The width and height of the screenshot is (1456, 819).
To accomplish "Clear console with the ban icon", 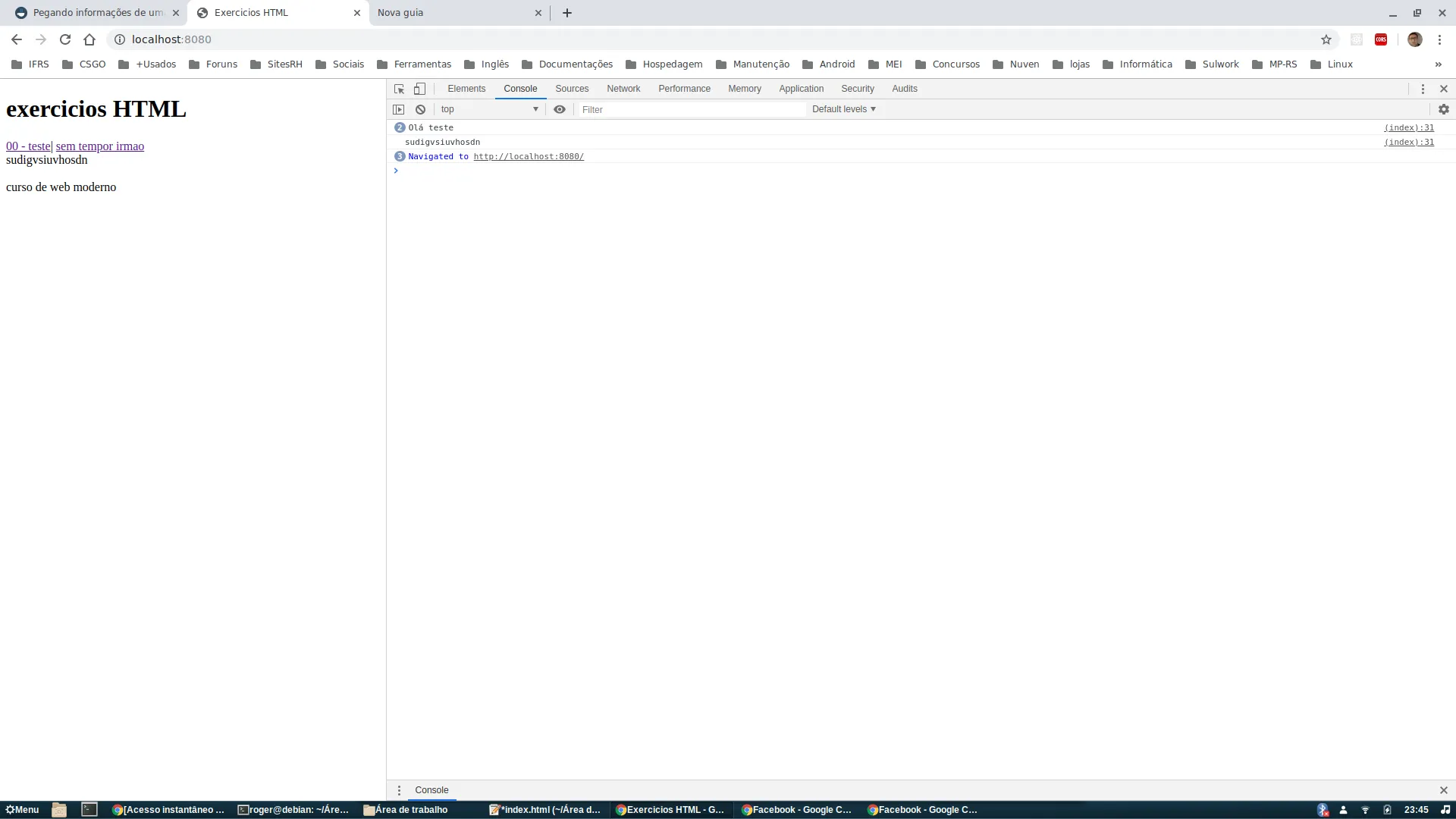I will click(x=420, y=109).
